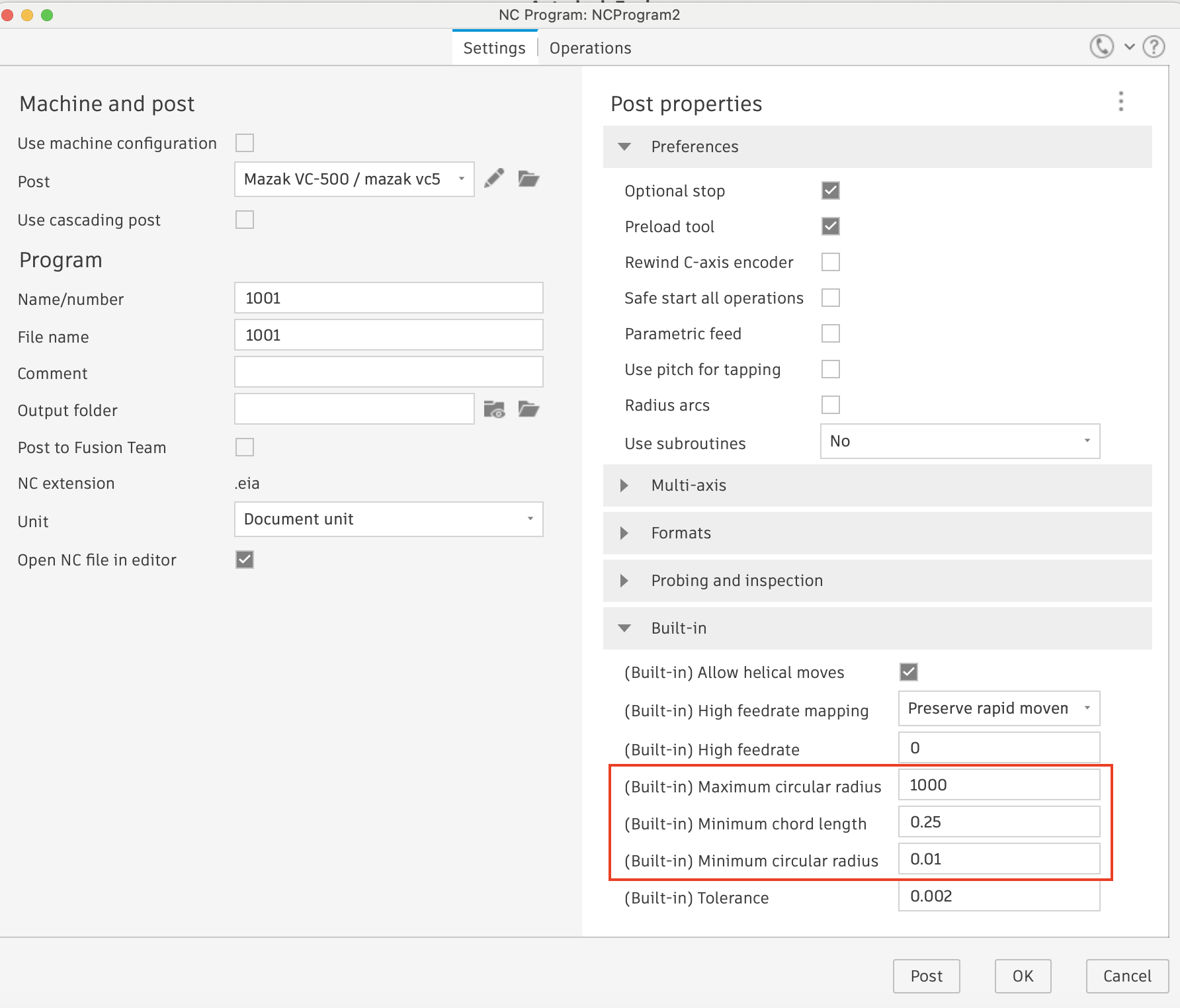The image size is (1180, 1008).
Task: Open the post folder browser icon
Action: pos(528,178)
